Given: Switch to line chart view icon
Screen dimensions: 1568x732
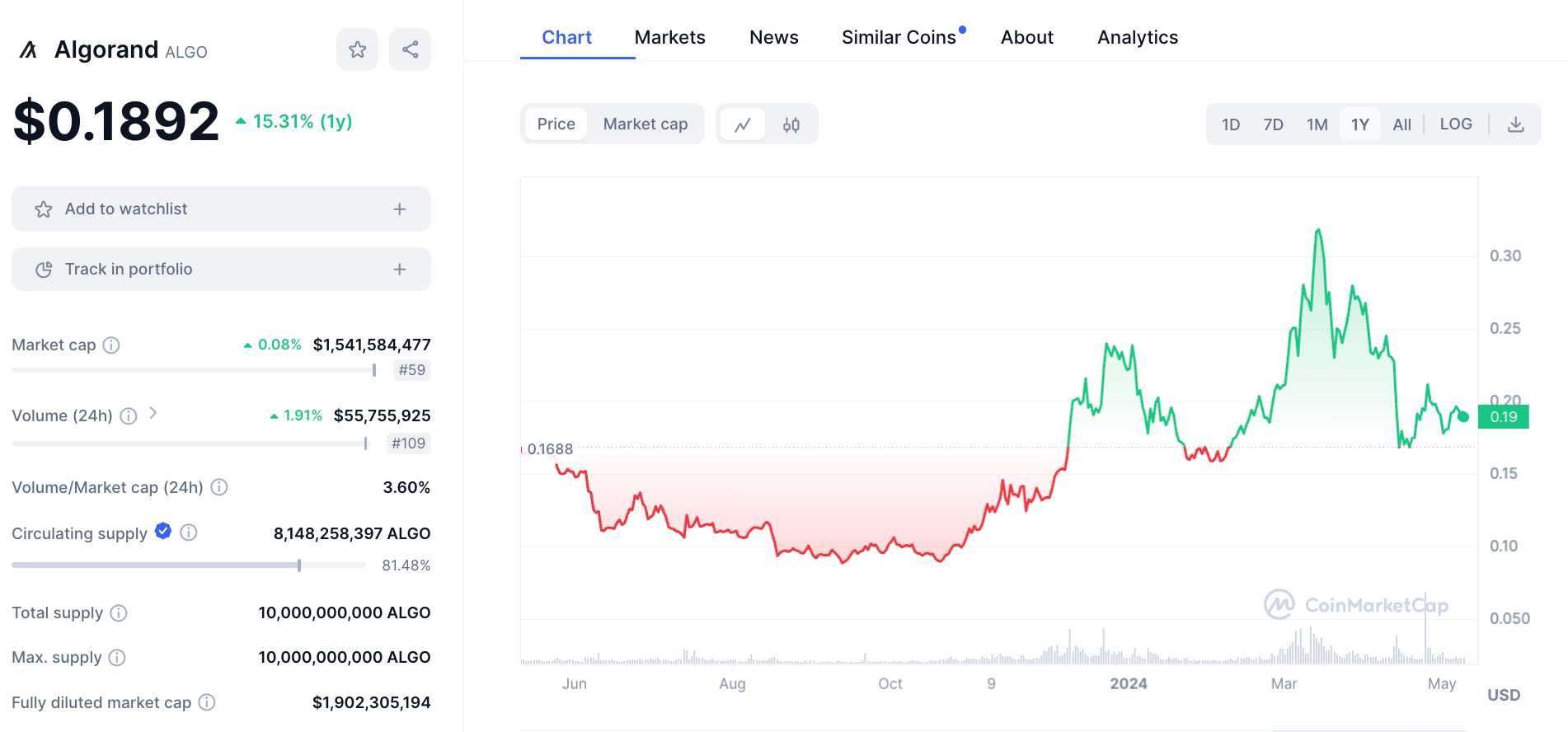Looking at the screenshot, I should tap(743, 124).
